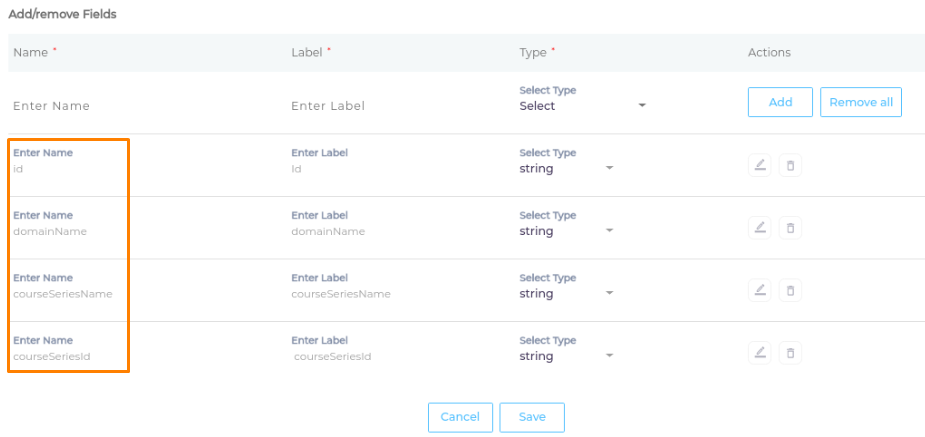Delete the courseSeriesName field row
This screenshot has height=437, width=925.
(790, 290)
